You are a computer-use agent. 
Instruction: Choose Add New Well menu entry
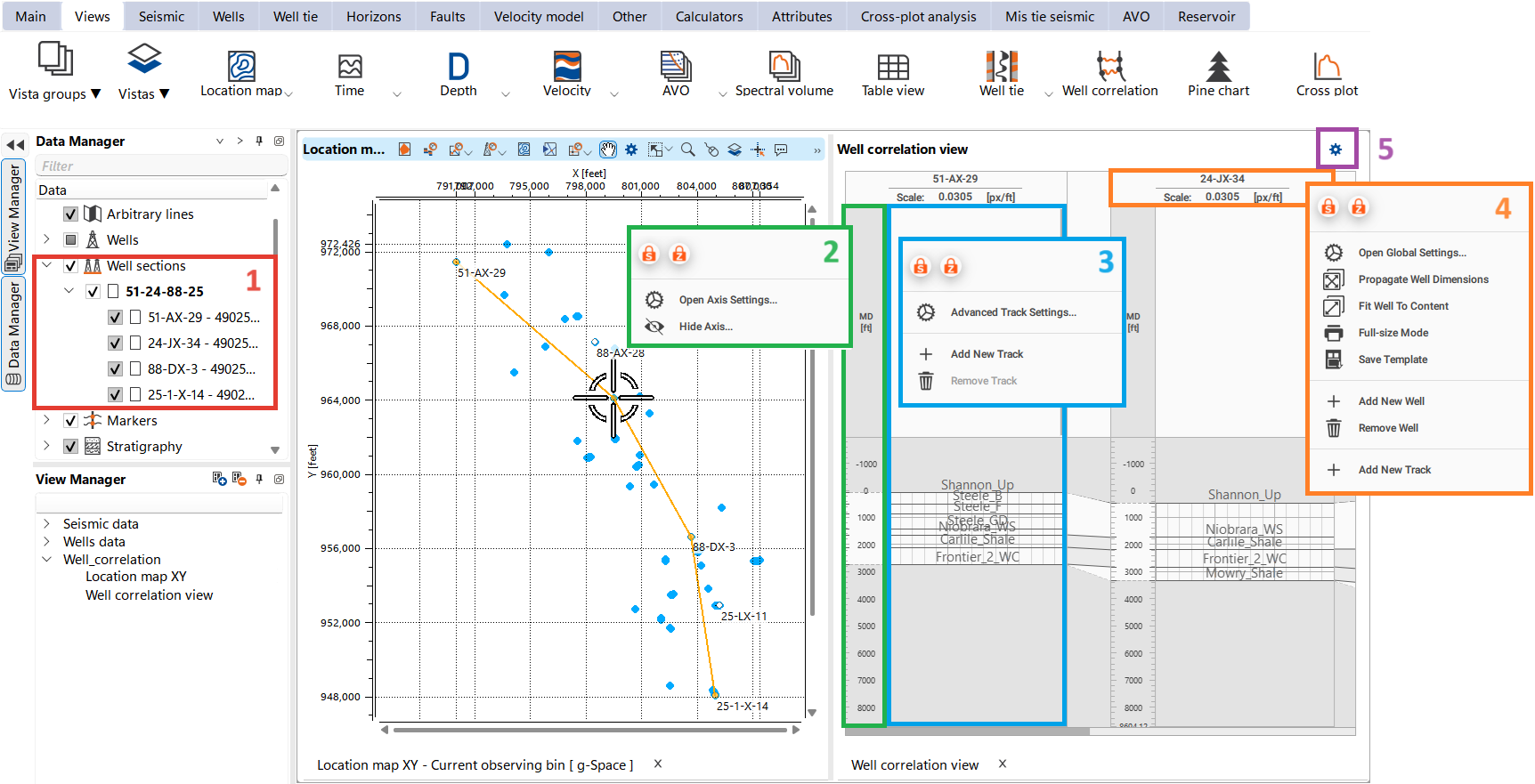[1391, 401]
